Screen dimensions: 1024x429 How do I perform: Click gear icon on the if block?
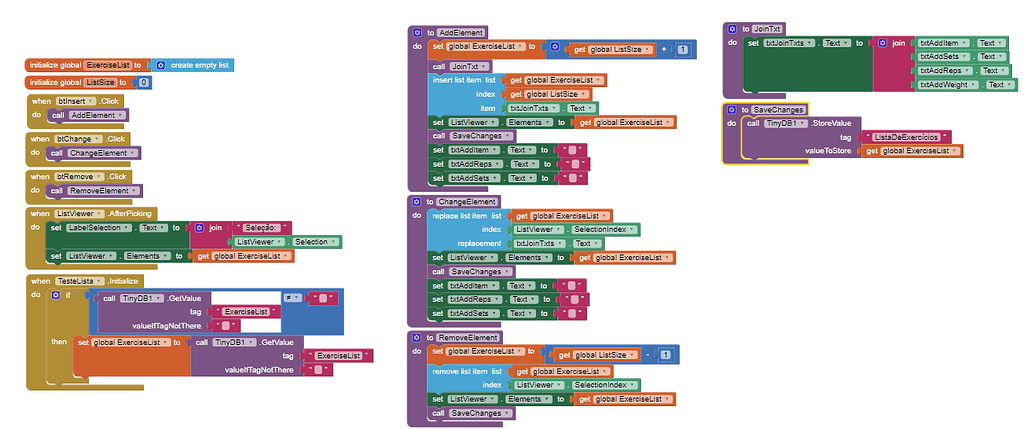(56, 295)
